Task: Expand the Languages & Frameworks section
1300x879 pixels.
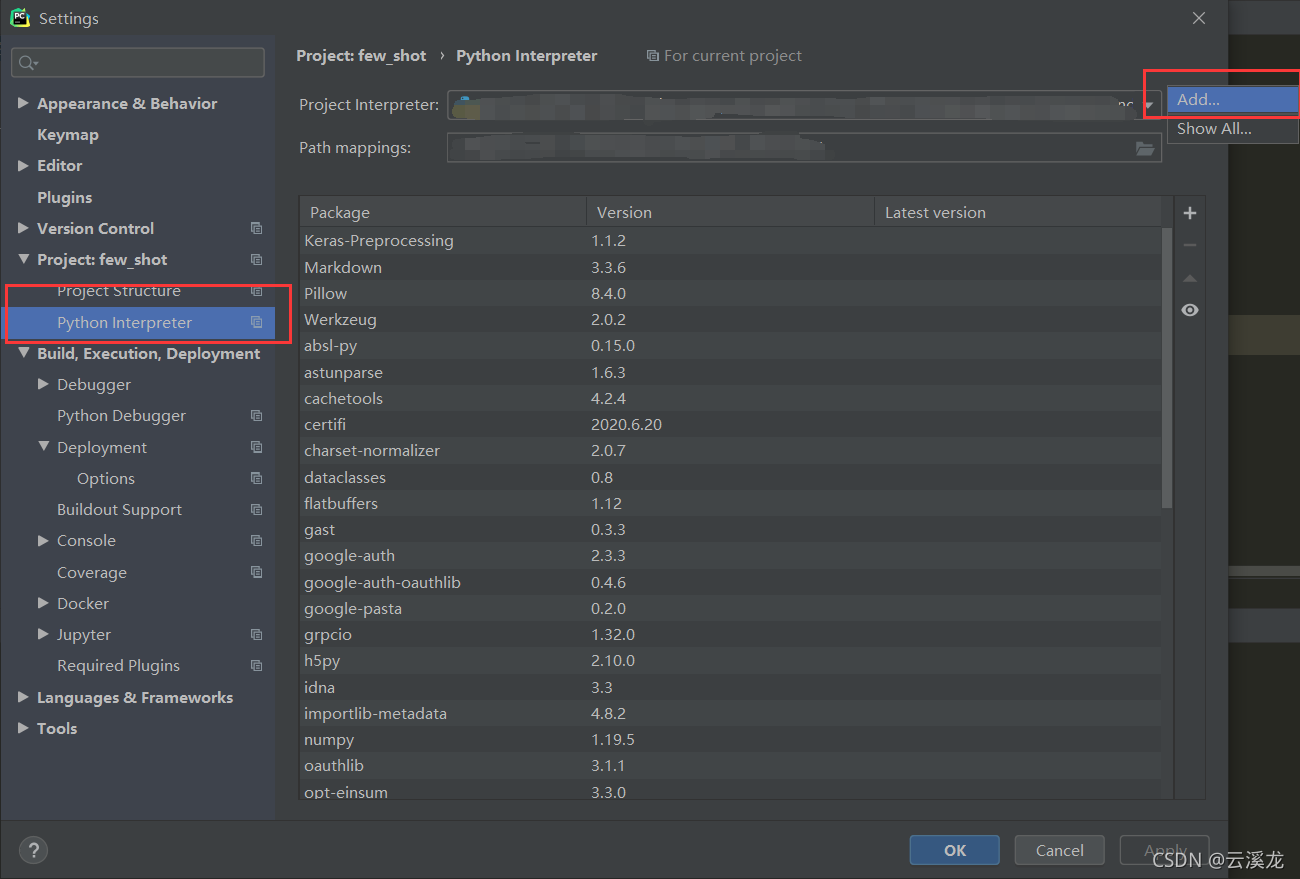Action: pos(23,697)
